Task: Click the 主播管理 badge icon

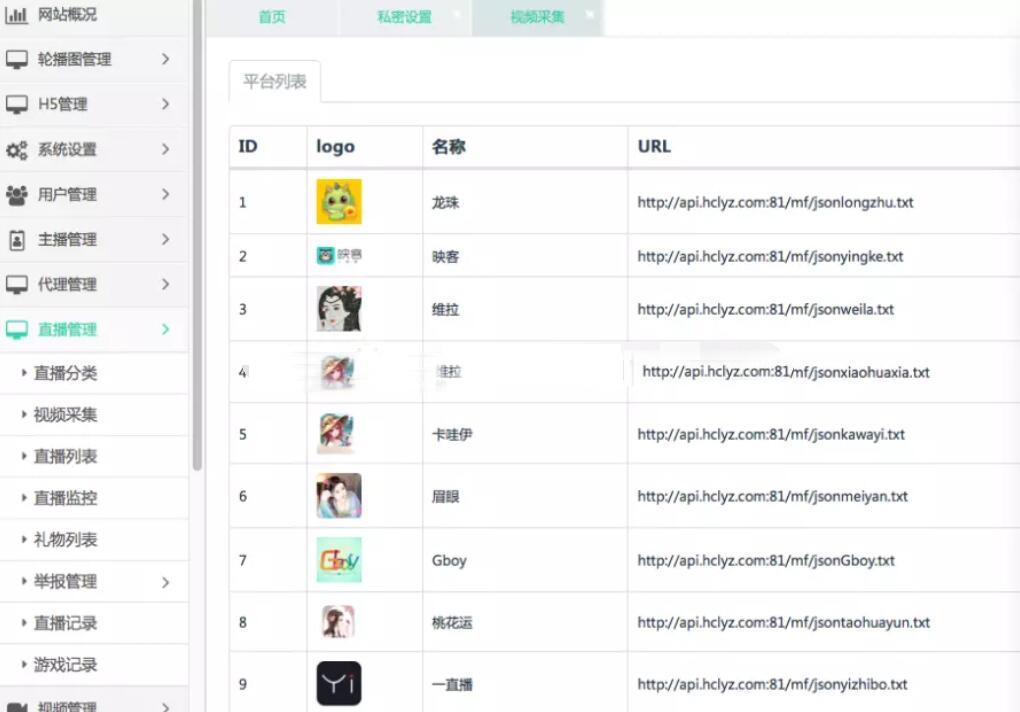Action: (17, 240)
